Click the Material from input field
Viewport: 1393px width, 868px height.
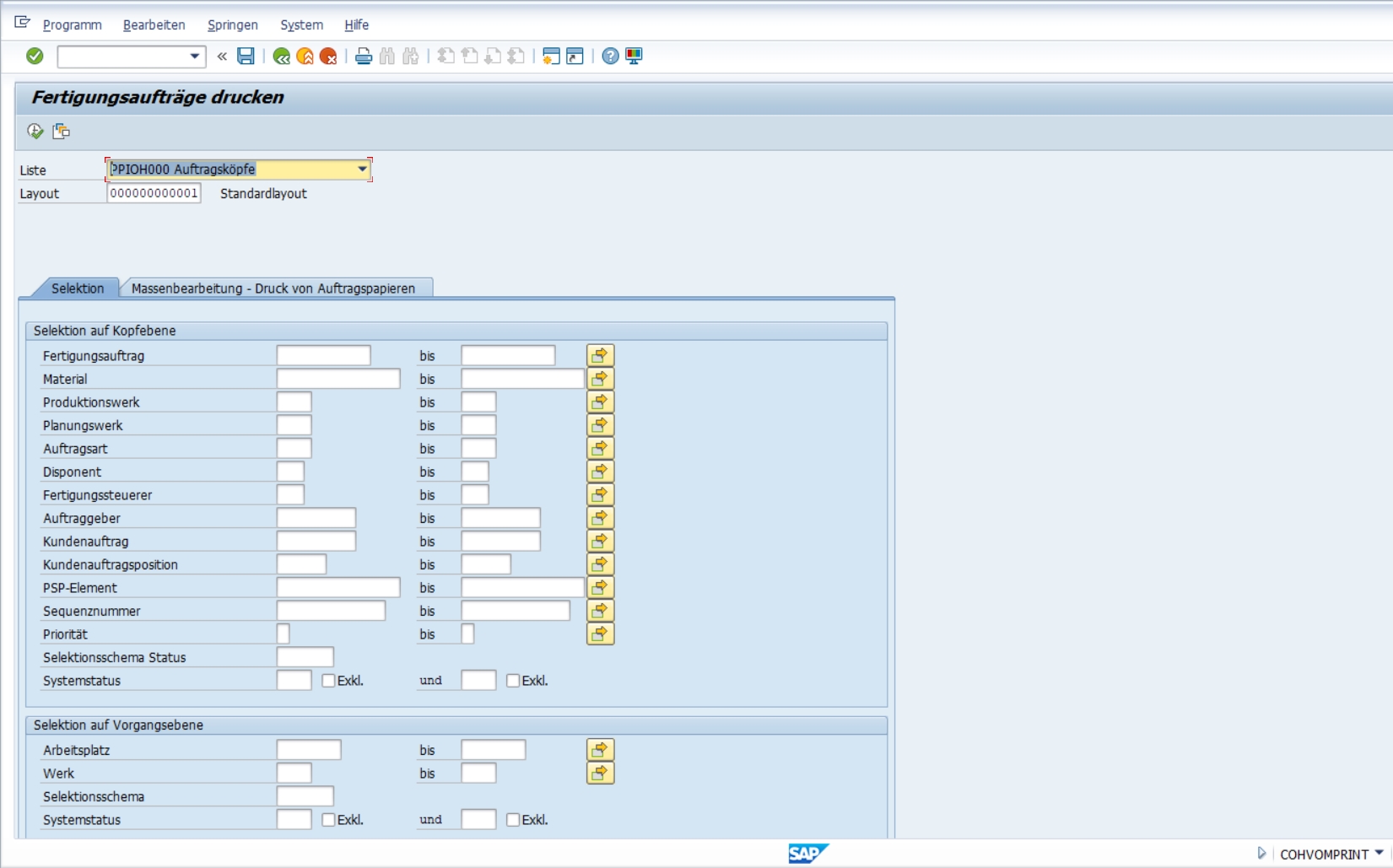click(338, 379)
